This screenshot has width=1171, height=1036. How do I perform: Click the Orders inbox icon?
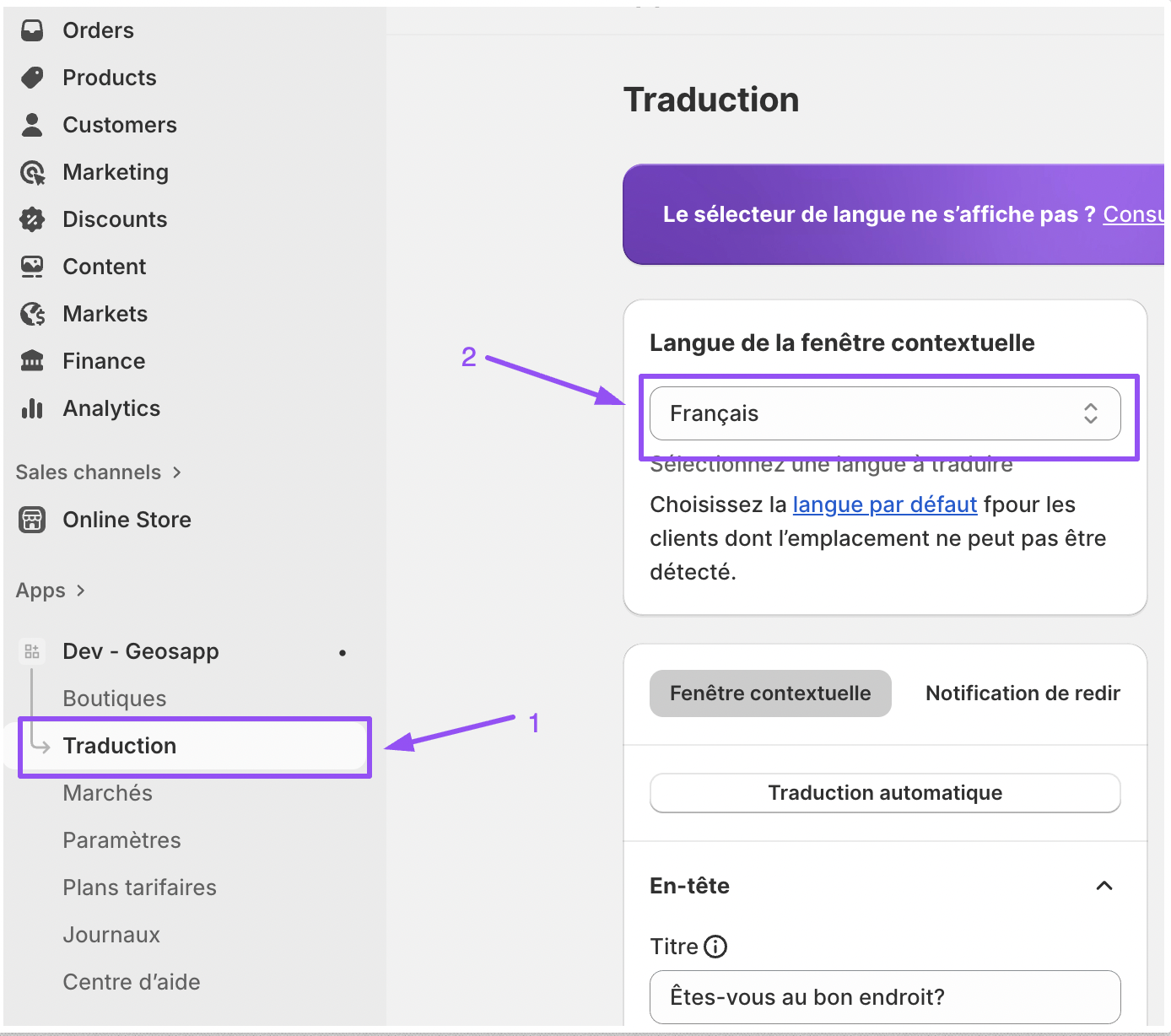click(x=32, y=30)
